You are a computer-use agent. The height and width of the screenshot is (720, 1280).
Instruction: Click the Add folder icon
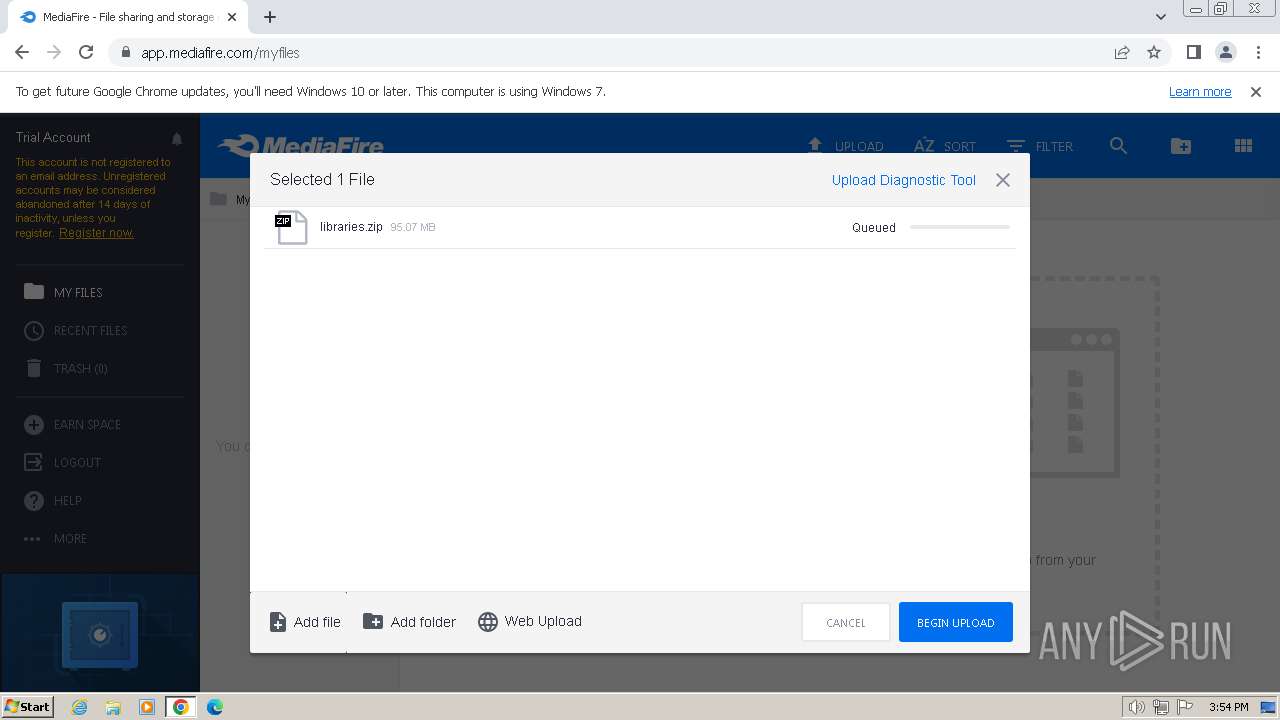[373, 621]
